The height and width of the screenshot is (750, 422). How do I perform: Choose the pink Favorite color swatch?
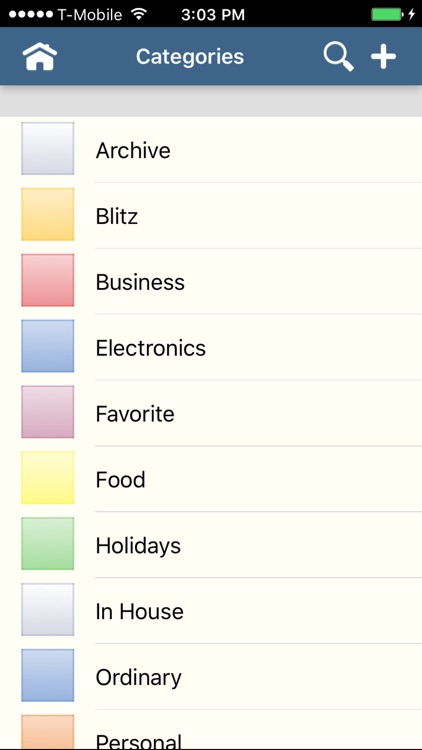coord(47,412)
